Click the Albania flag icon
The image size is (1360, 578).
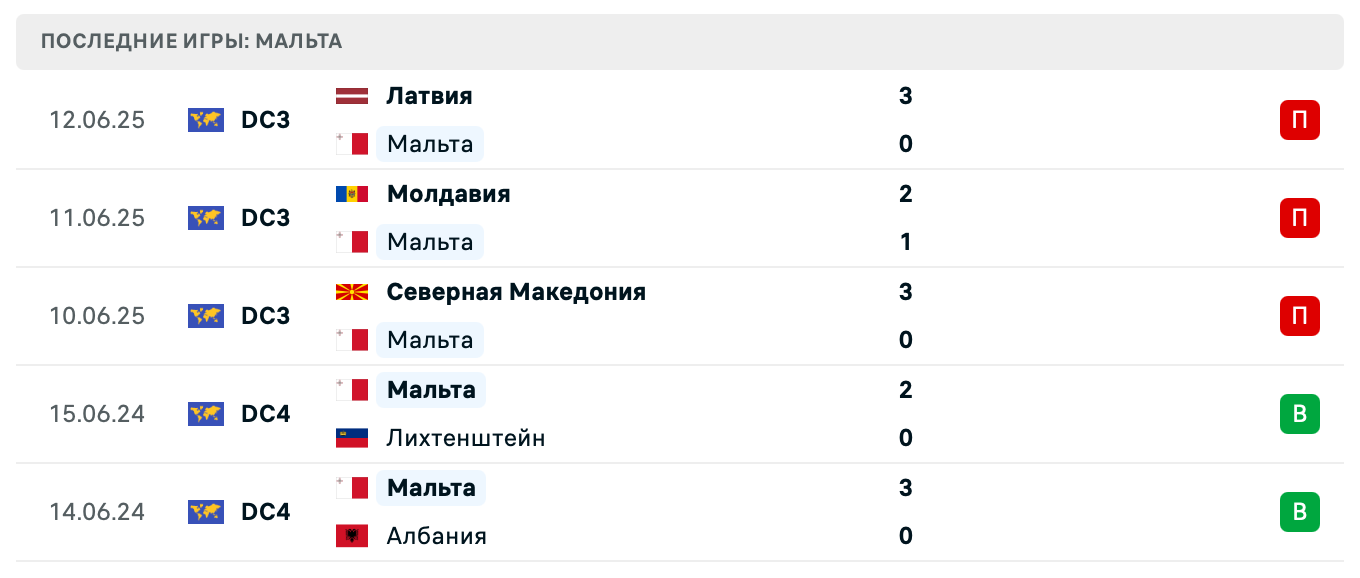pyautogui.click(x=352, y=536)
